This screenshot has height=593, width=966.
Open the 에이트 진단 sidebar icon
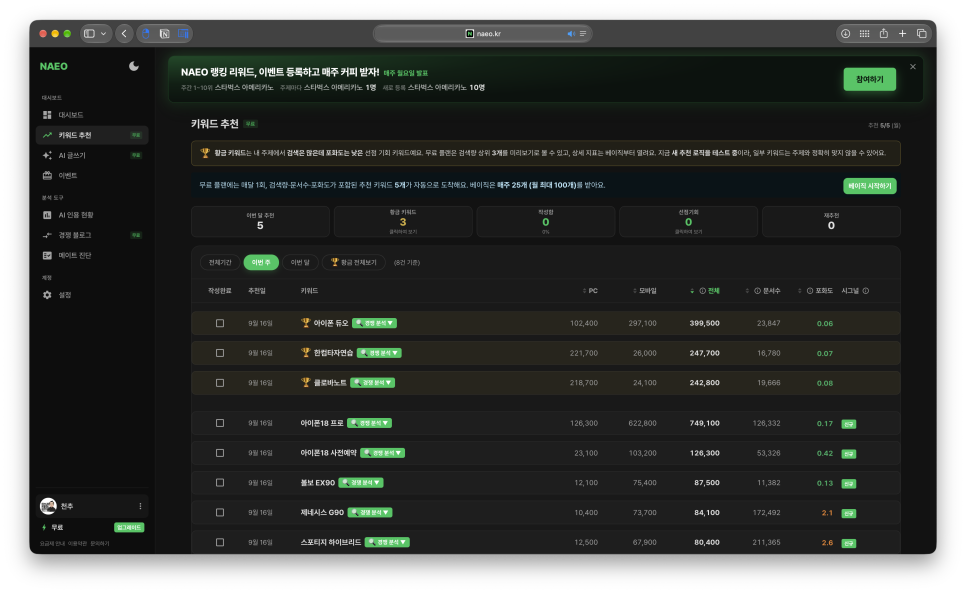(47, 256)
